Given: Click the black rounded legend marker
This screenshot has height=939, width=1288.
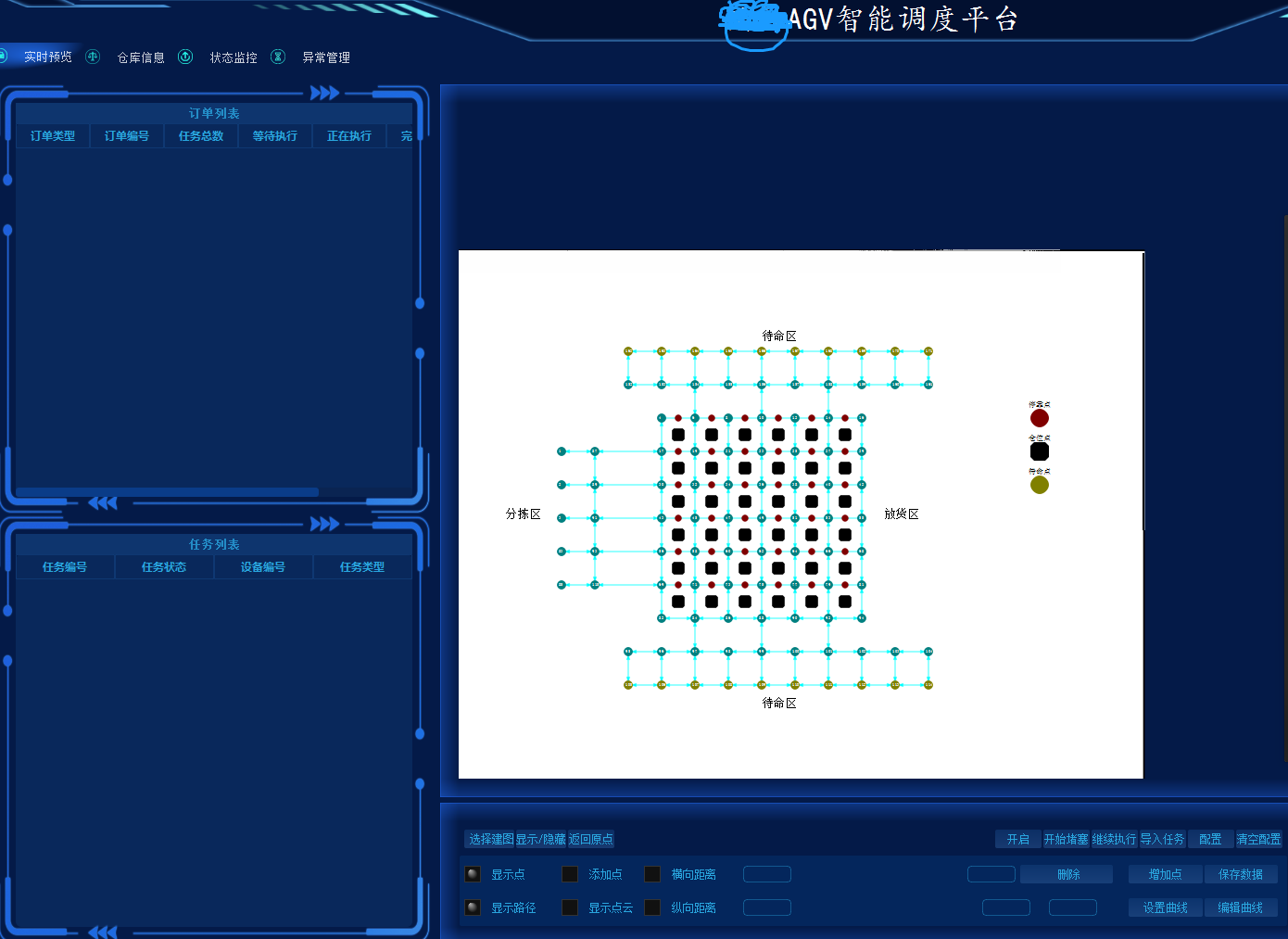Looking at the screenshot, I should 1040,451.
